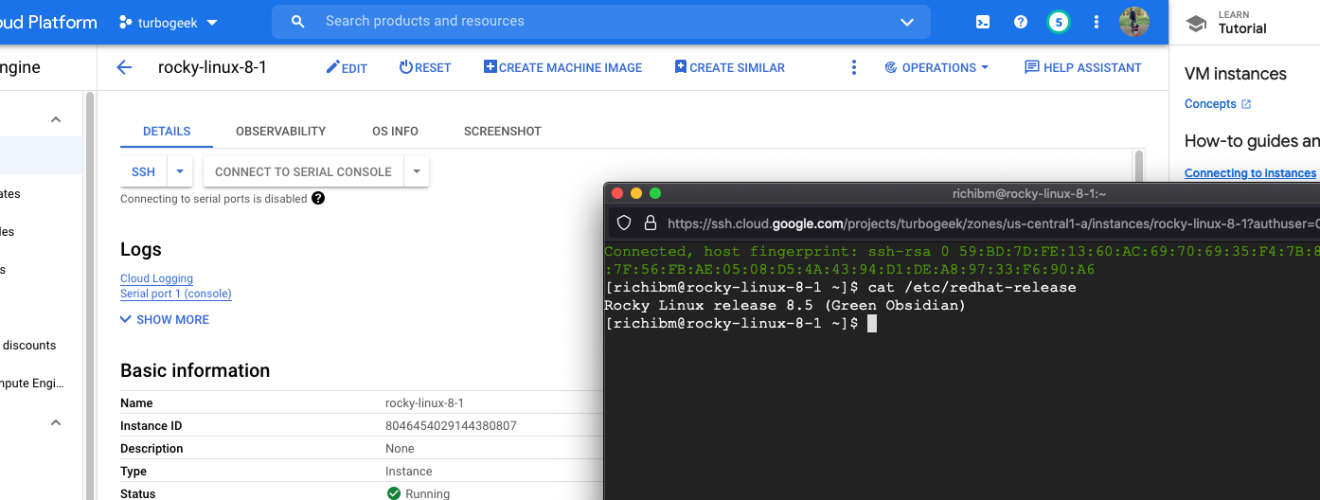
Task: Click the sidebar vertical scrollbar
Action: 89,295
